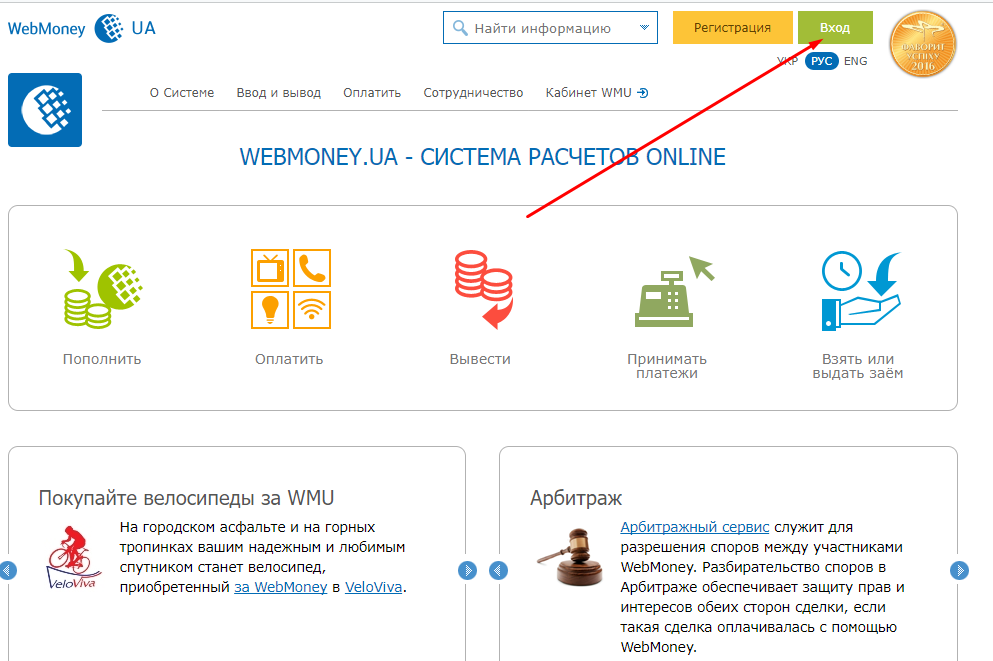Click the wooden gavel image

click(x=571, y=557)
